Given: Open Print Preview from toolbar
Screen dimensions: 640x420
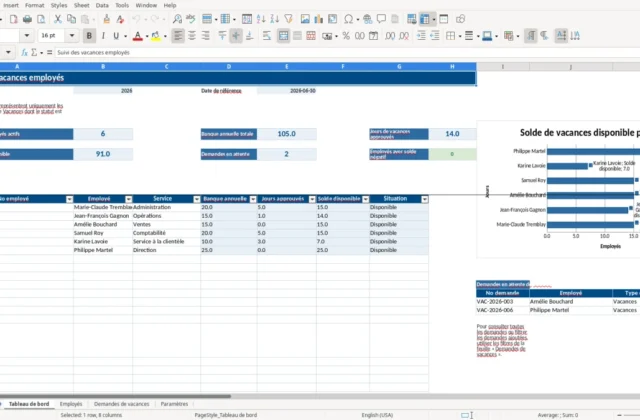Looking at the screenshot, I should tap(41, 19).
